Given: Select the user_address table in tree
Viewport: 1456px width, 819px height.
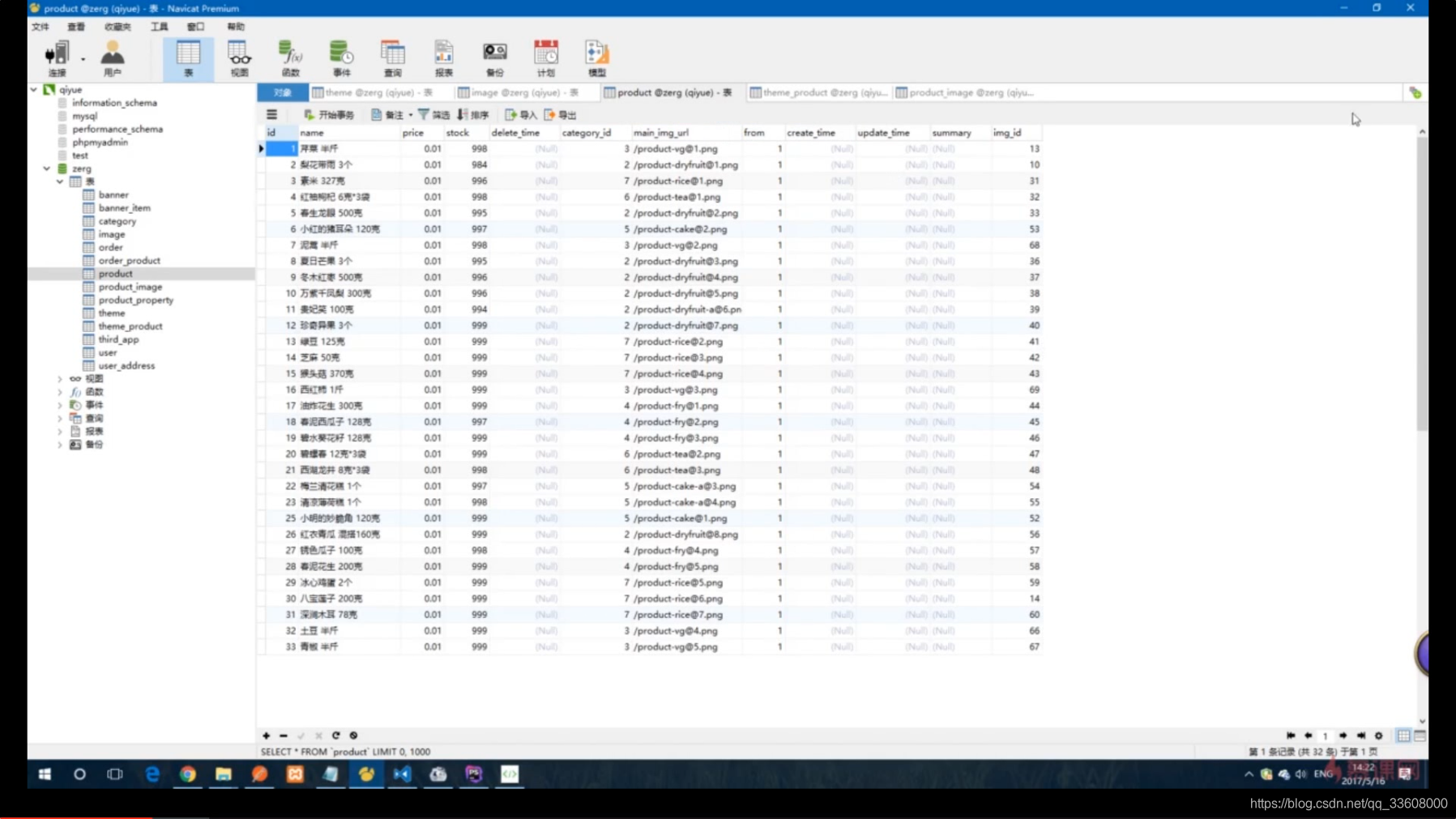Looking at the screenshot, I should 126,365.
